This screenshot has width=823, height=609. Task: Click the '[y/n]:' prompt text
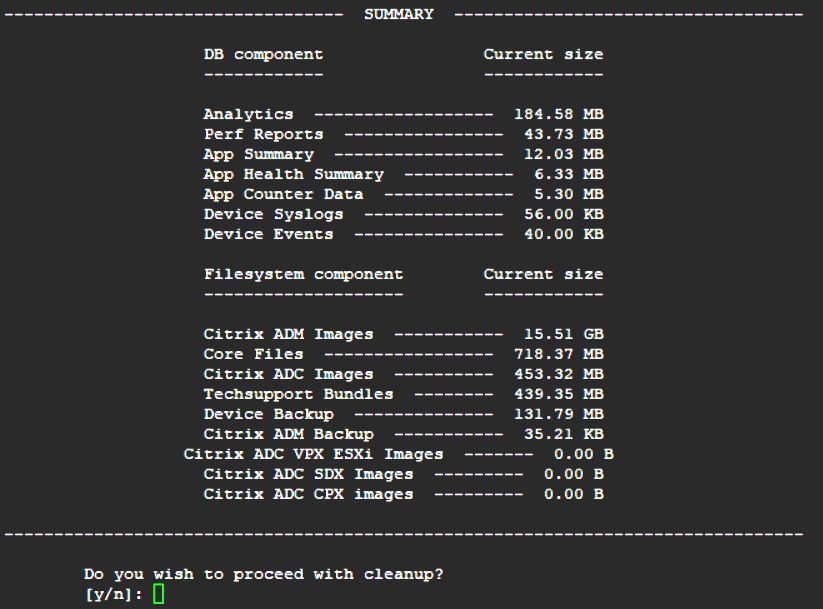[x=113, y=594]
